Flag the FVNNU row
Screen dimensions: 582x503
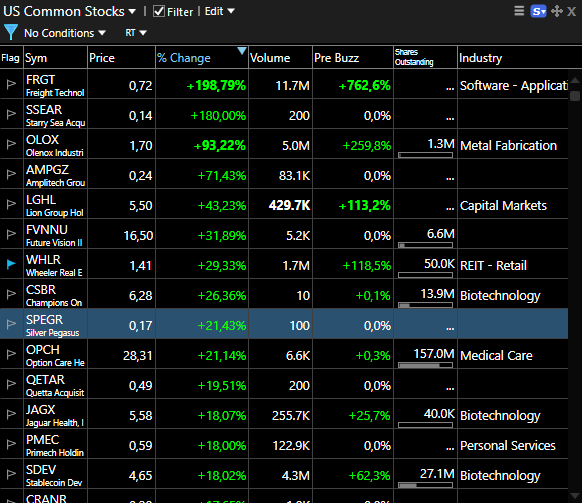[x=11, y=234]
